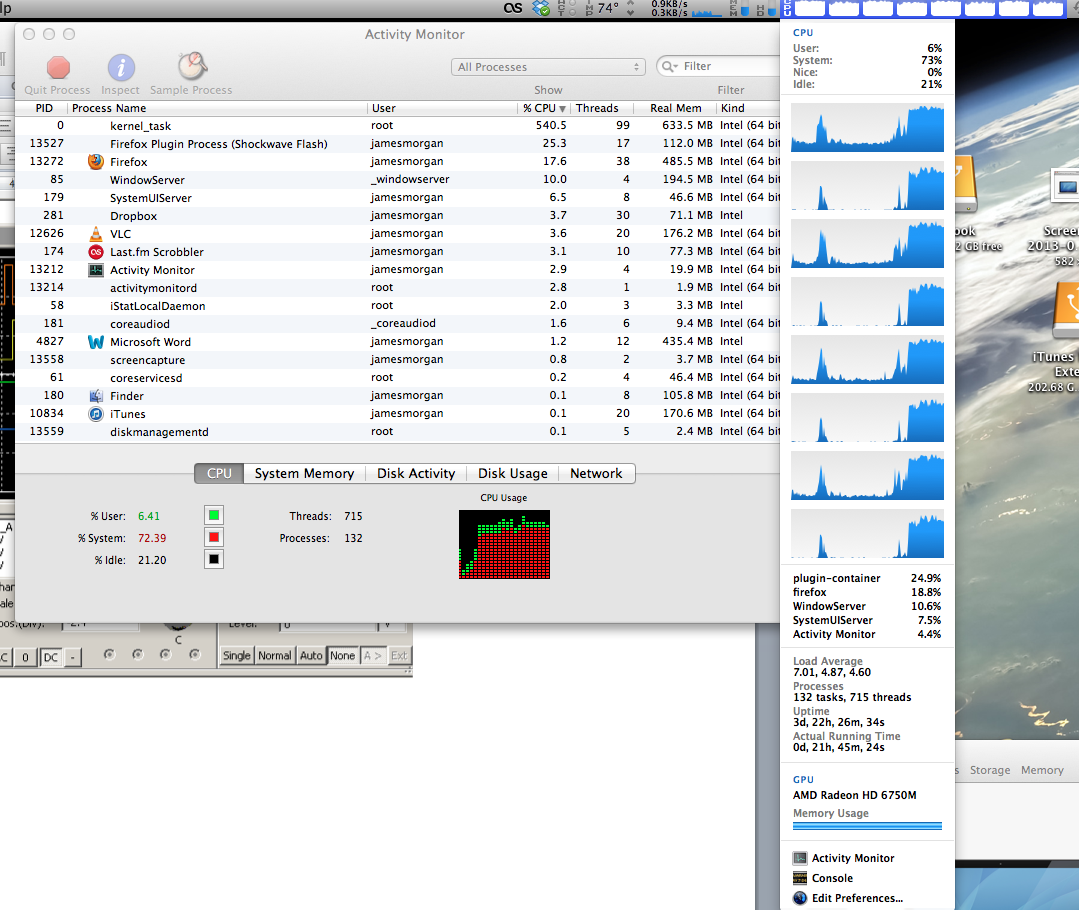Toggle the Ext source button in background window
This screenshot has height=910, width=1079.
[399, 655]
